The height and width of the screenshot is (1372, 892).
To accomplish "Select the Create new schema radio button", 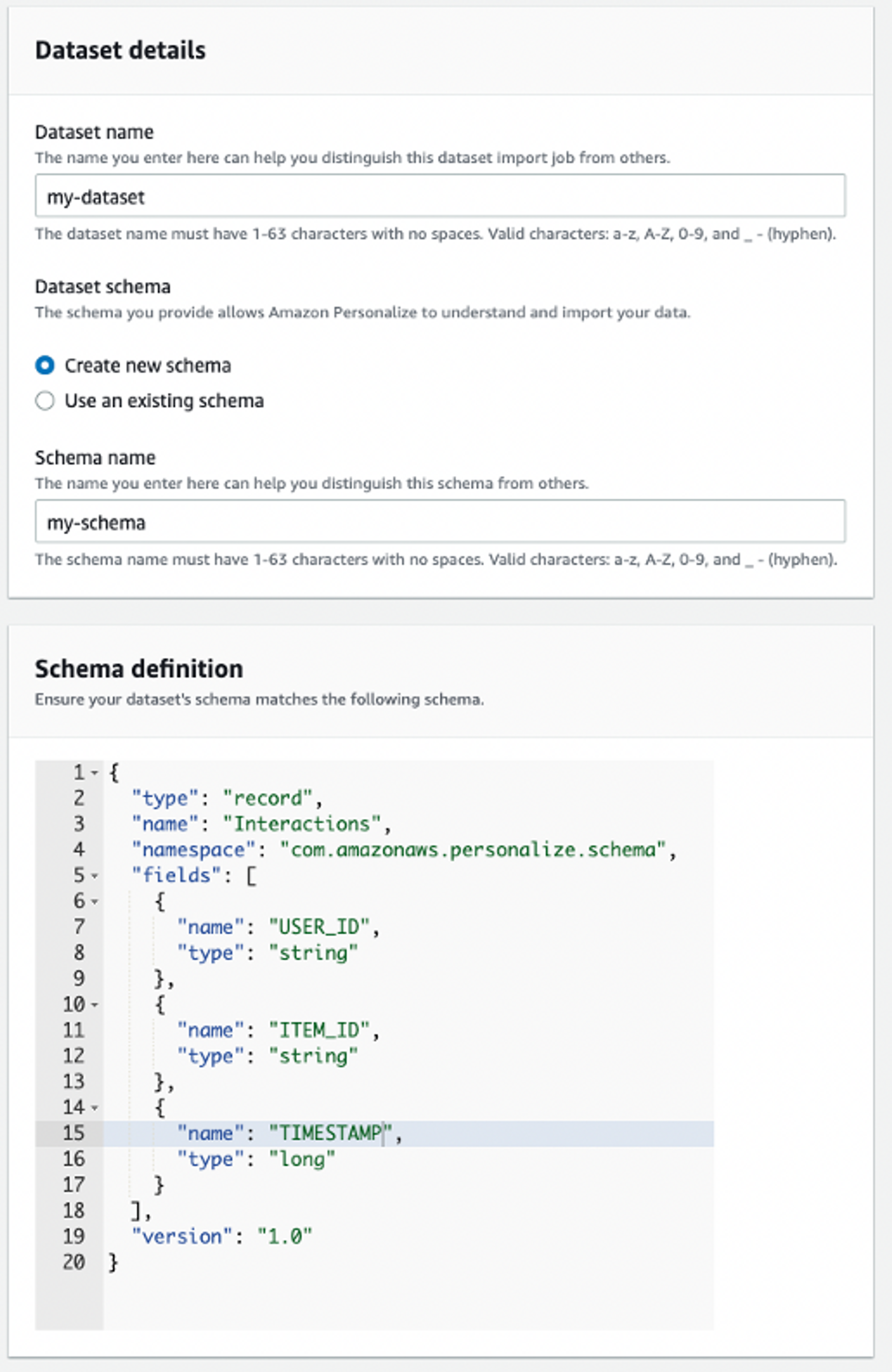I will pyautogui.click(x=45, y=365).
